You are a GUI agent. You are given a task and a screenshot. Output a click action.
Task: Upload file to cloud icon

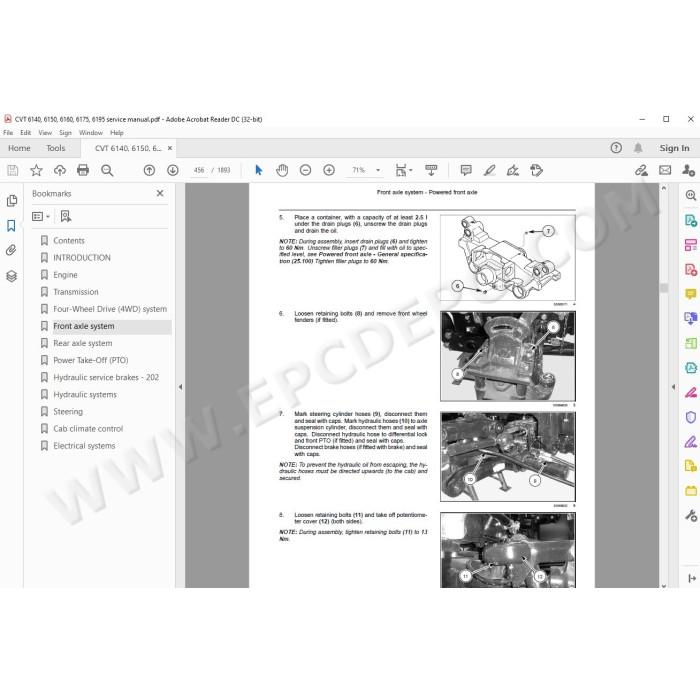click(x=60, y=170)
